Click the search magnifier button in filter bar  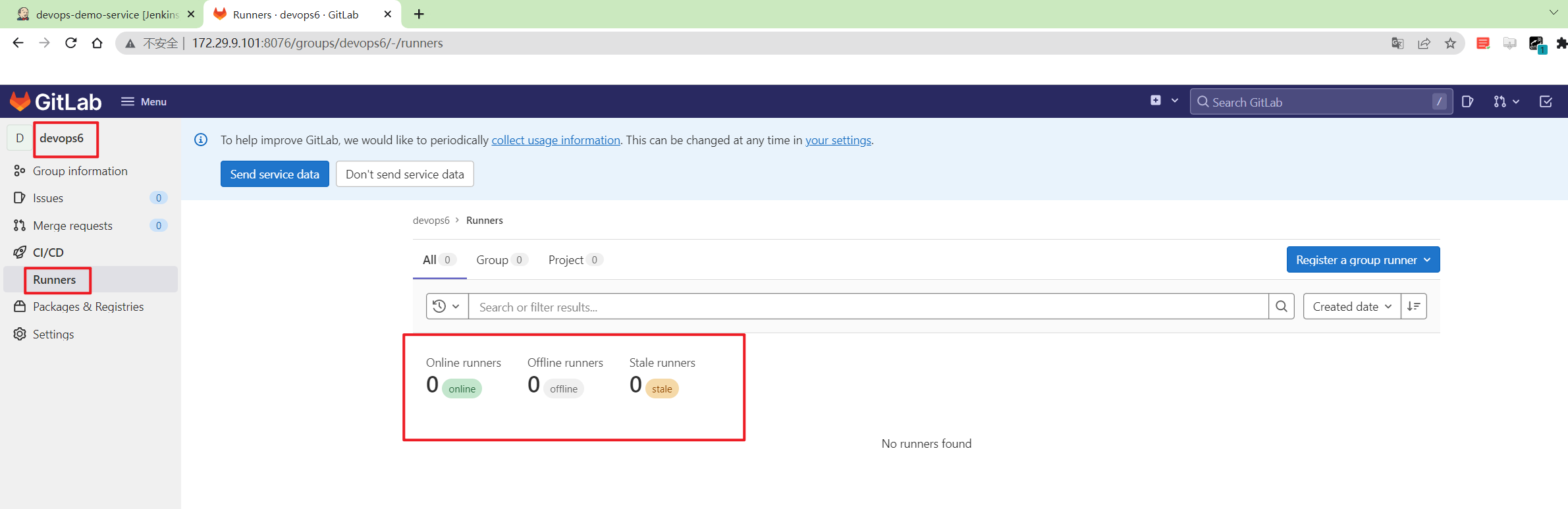1282,306
